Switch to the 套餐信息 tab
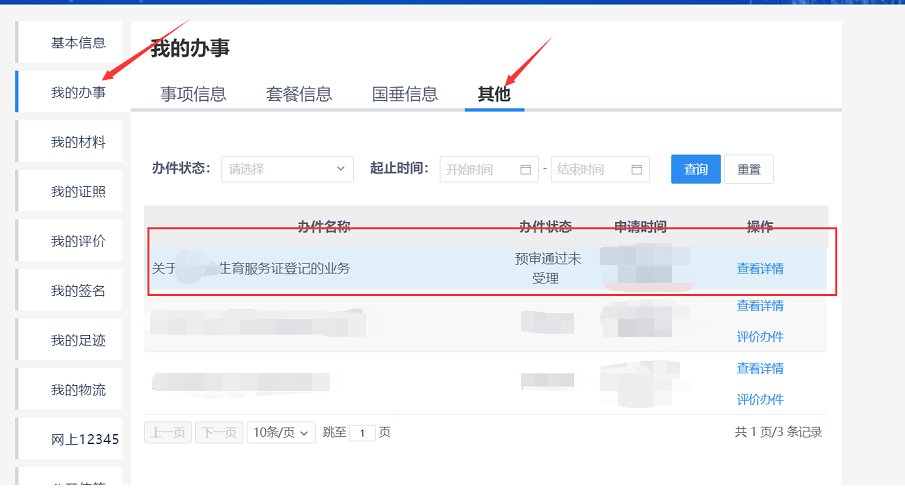This screenshot has height=500, width=905. (299, 95)
